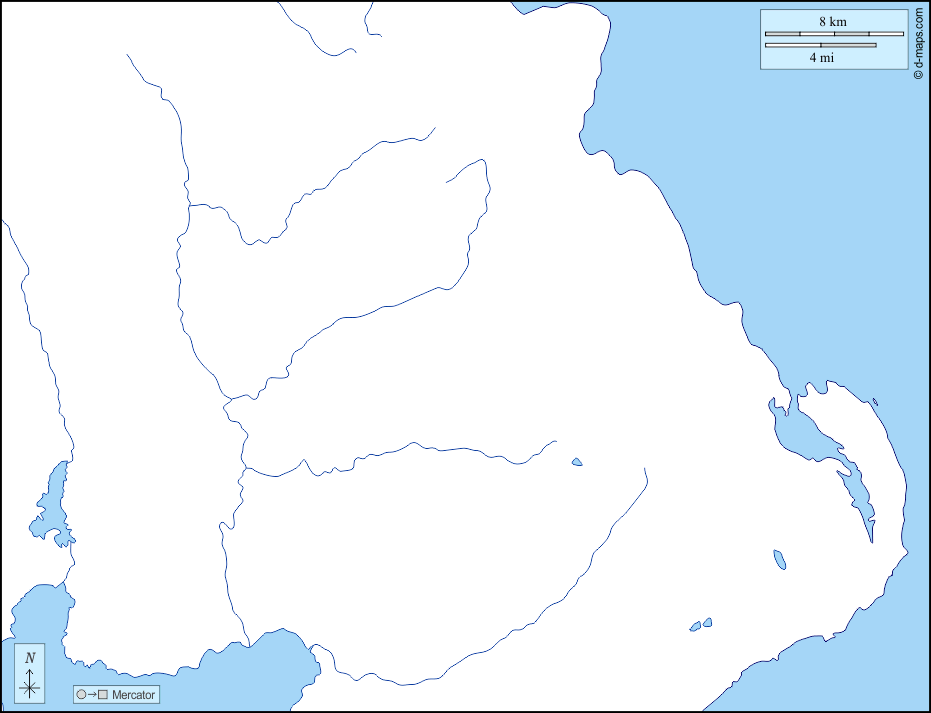Screen dimensions: 931x713
Task: Click the mile scale bar
Action: click(820, 45)
